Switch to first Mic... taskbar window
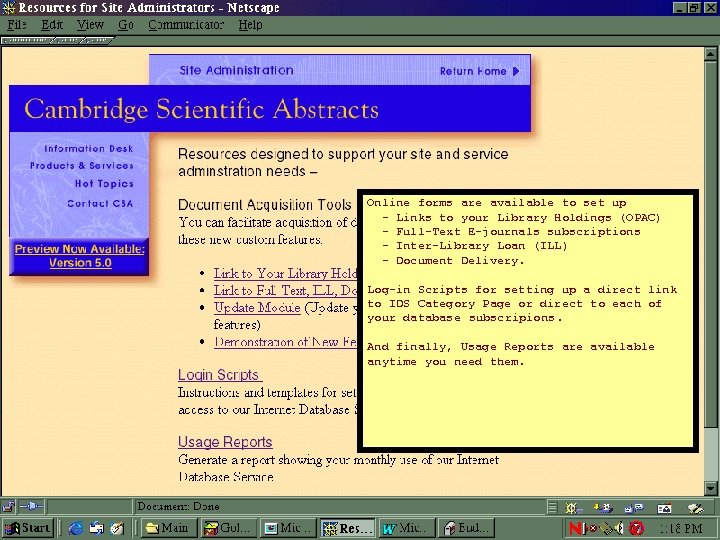Viewport: 720px width, 540px height. [288, 528]
